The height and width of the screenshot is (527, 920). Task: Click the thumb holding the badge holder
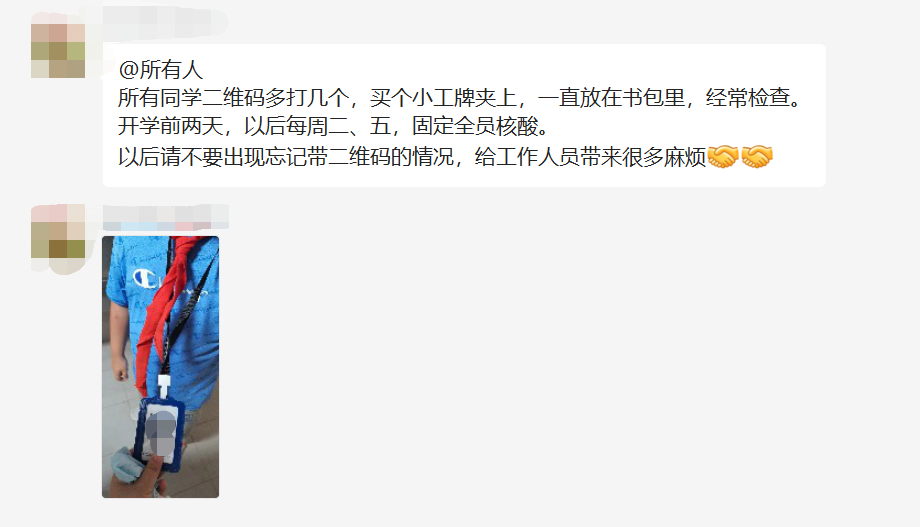coord(154,472)
